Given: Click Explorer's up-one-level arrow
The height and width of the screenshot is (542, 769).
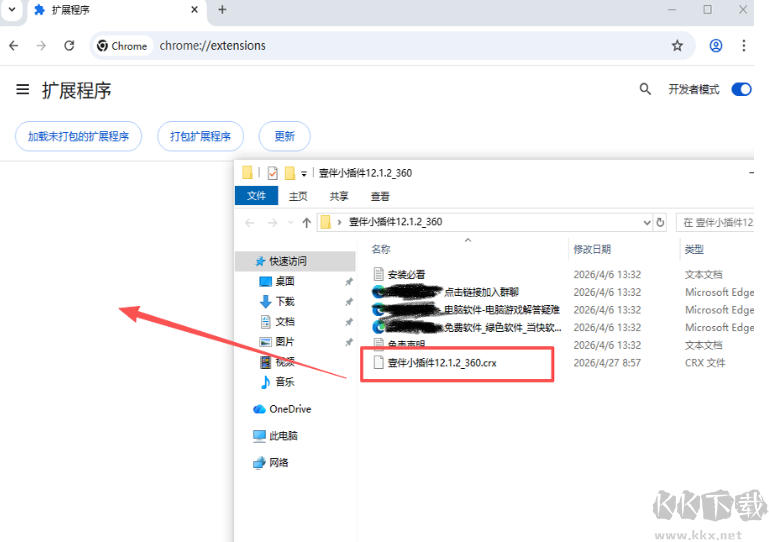Looking at the screenshot, I should (307, 223).
